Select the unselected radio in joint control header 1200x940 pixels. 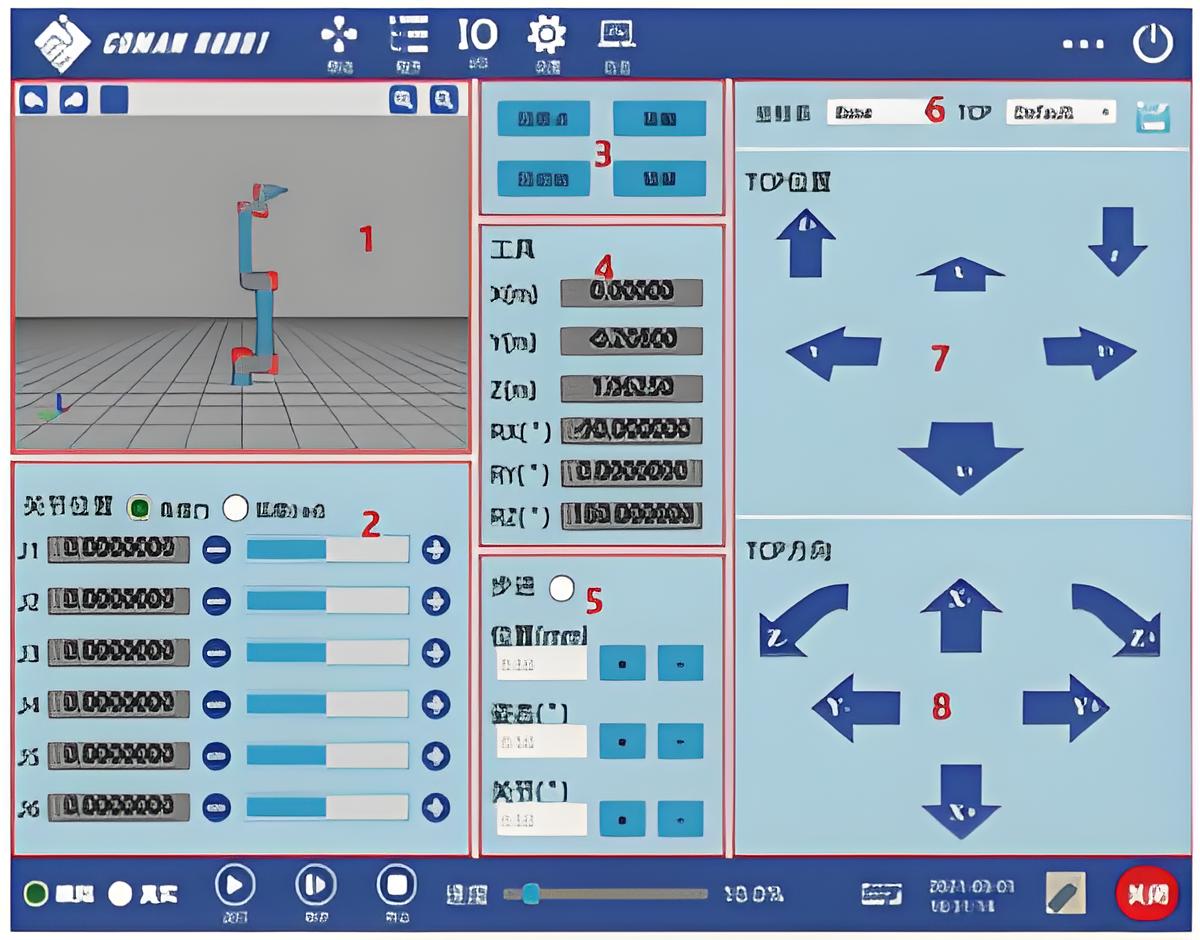pyautogui.click(x=235, y=508)
